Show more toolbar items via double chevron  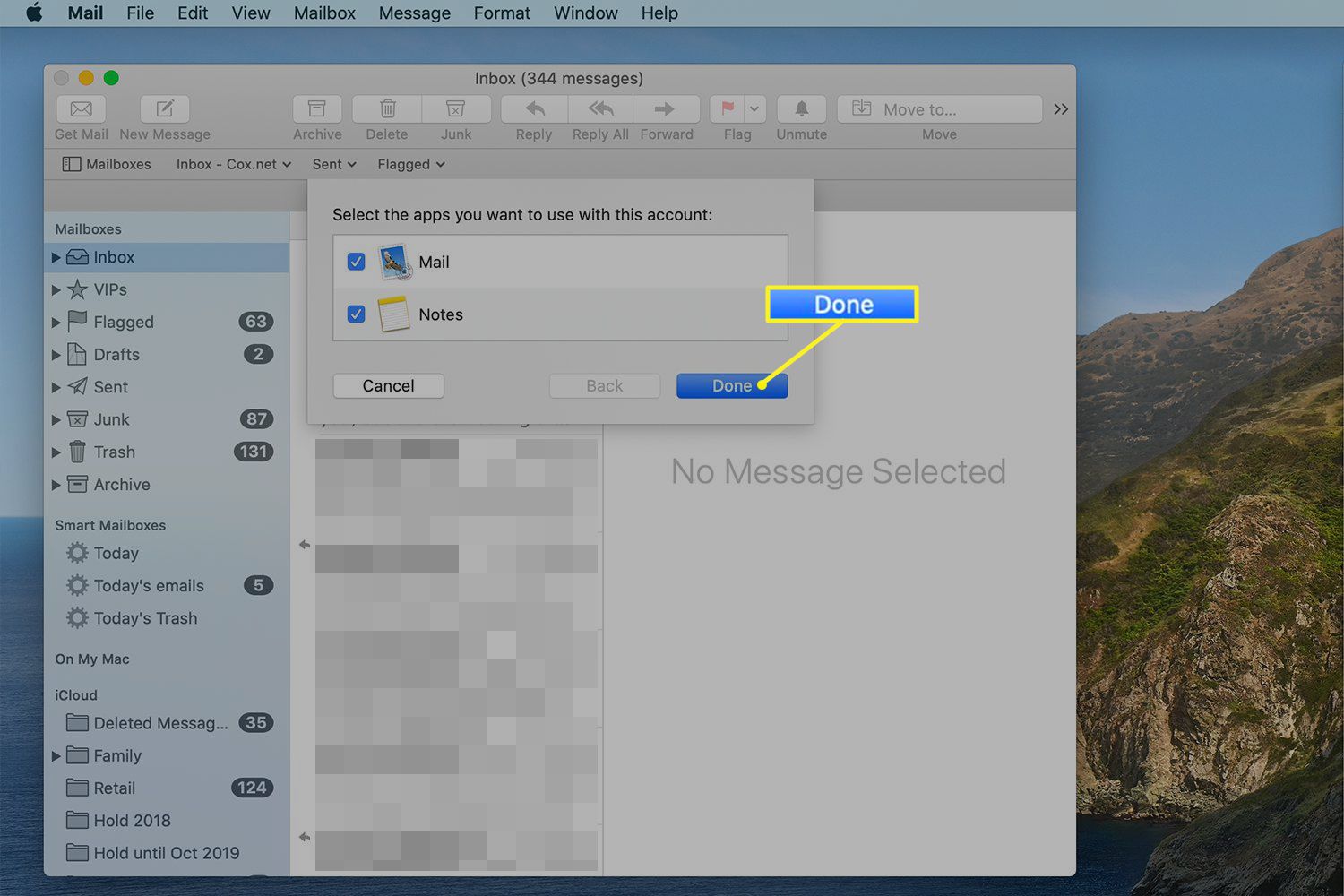tap(1061, 109)
